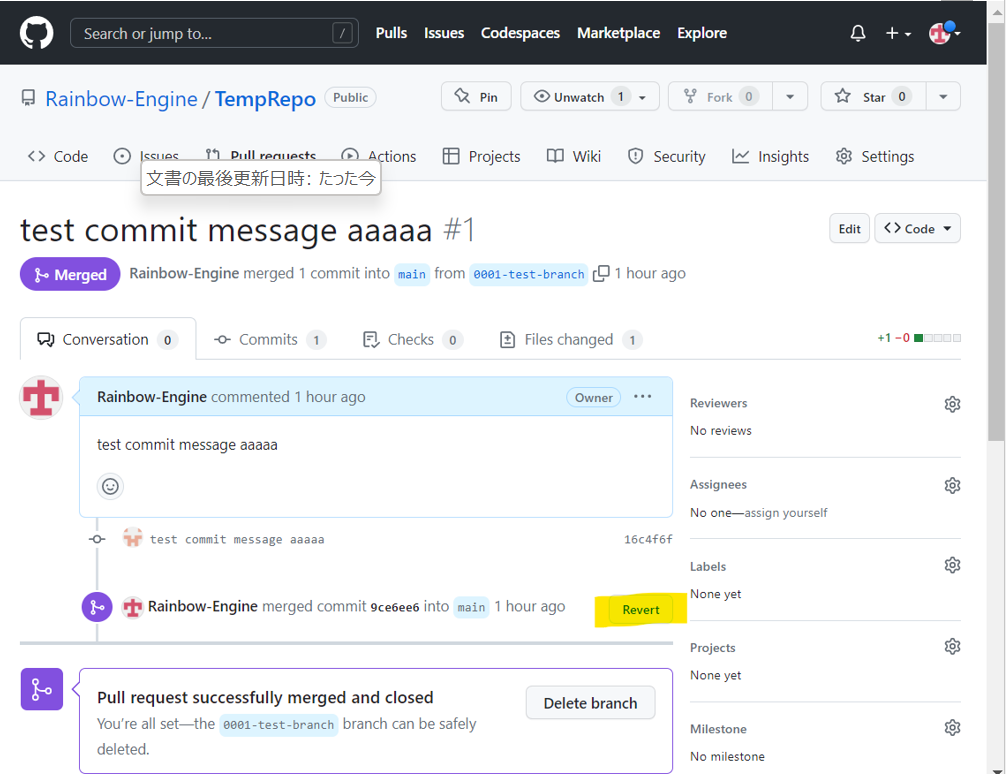1006x774 pixels.
Task: Open repository Settings tab
Action: 874,157
